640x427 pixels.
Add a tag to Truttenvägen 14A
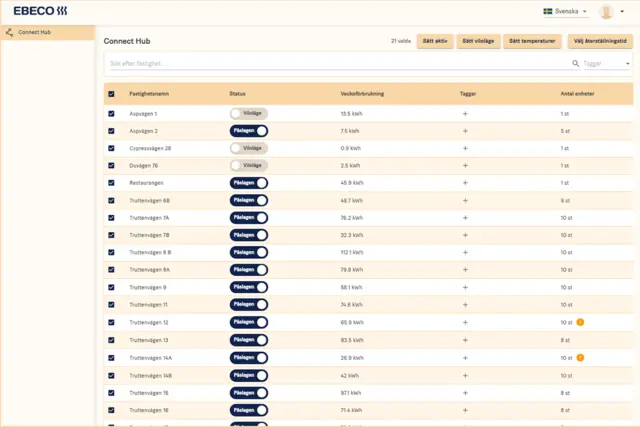click(465, 358)
